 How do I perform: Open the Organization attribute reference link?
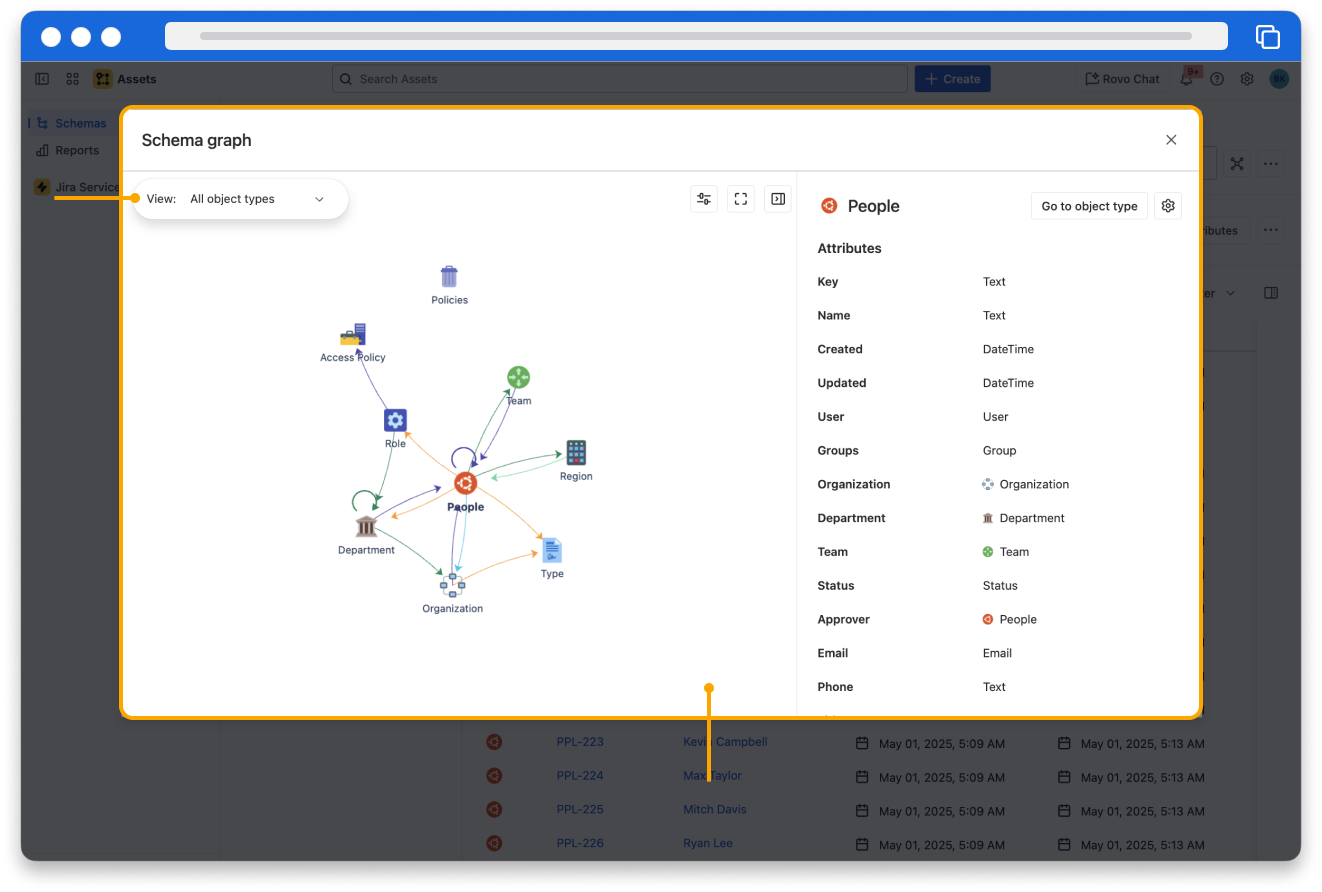click(1034, 484)
